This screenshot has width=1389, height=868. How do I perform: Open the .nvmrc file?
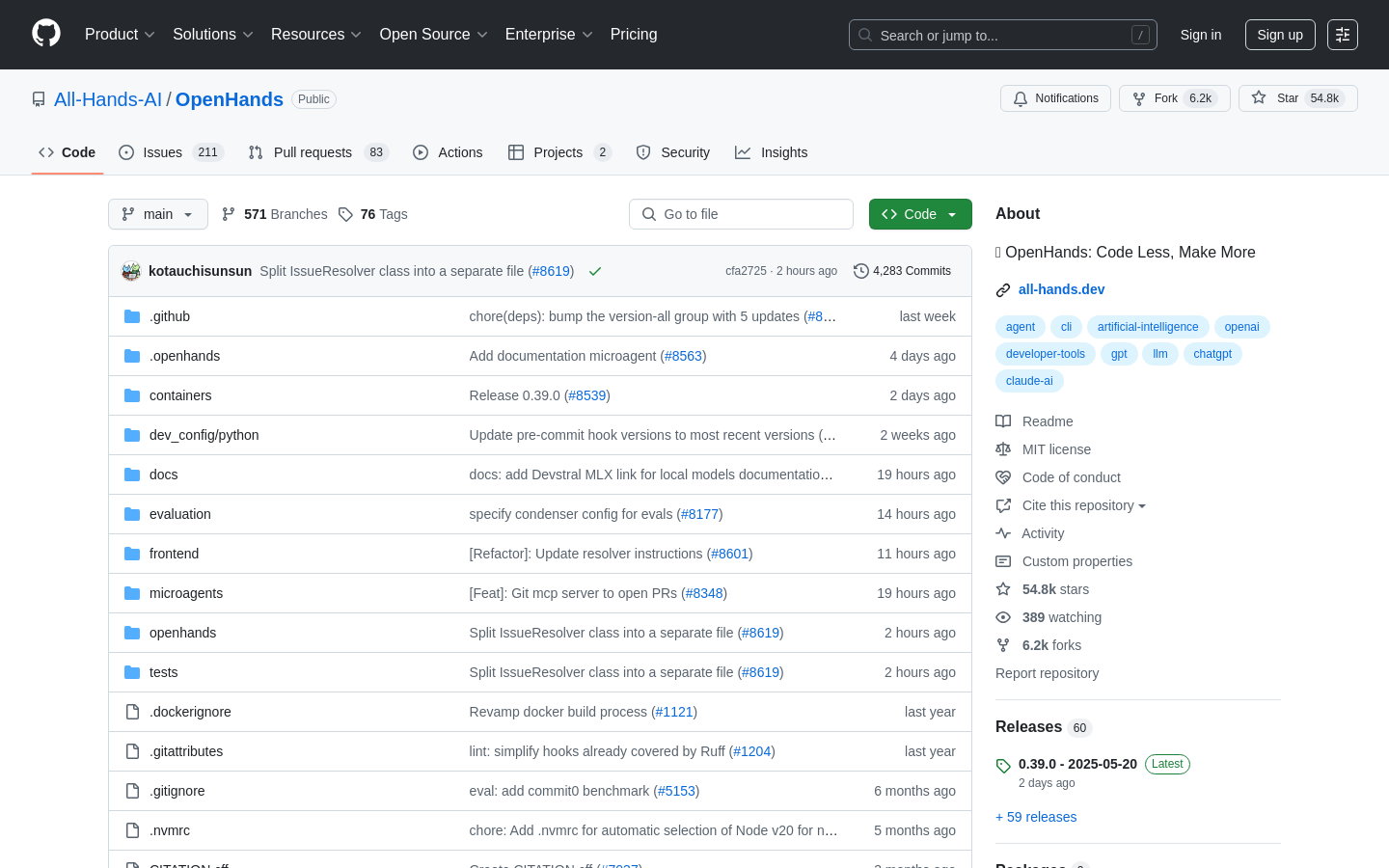(x=170, y=830)
